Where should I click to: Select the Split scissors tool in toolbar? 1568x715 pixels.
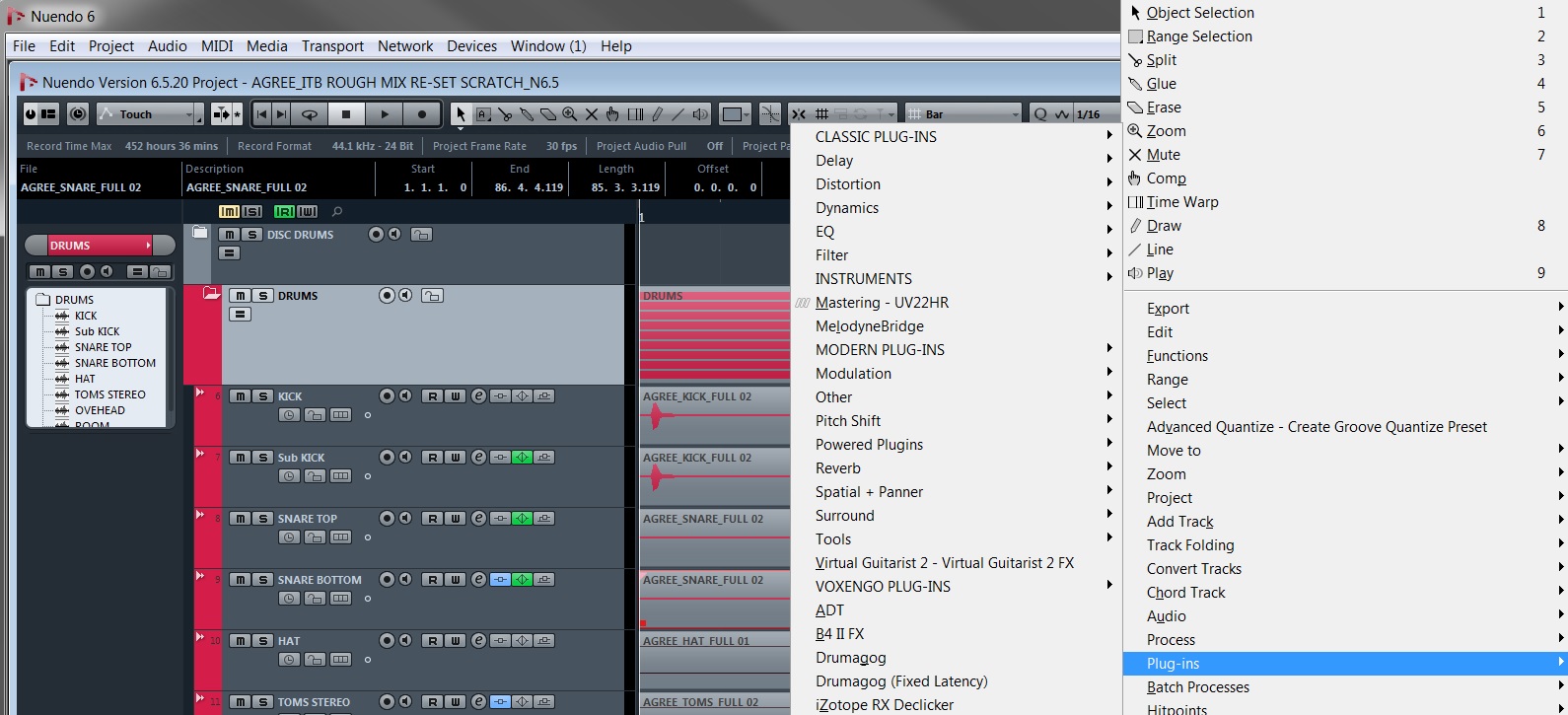tap(505, 114)
